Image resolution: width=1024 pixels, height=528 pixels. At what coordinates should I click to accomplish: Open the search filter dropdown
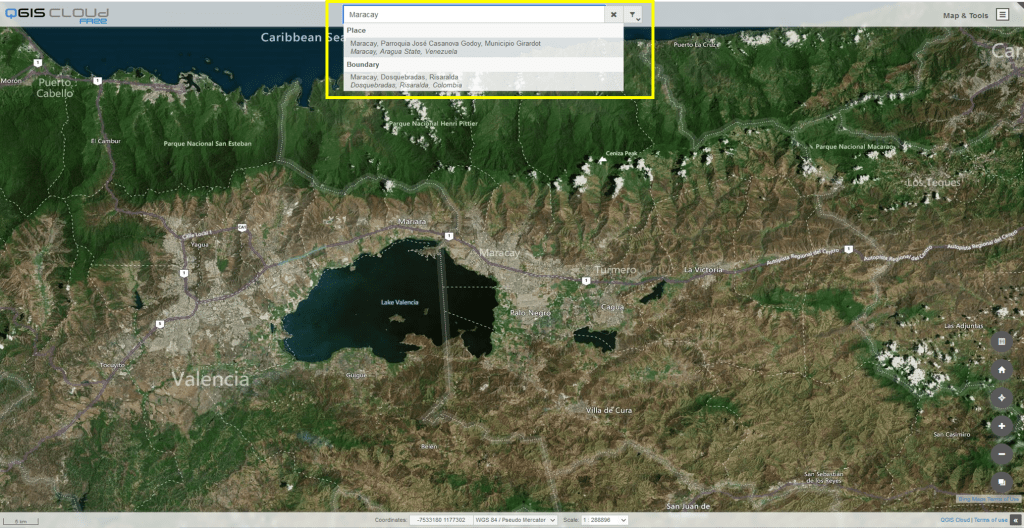pos(634,15)
